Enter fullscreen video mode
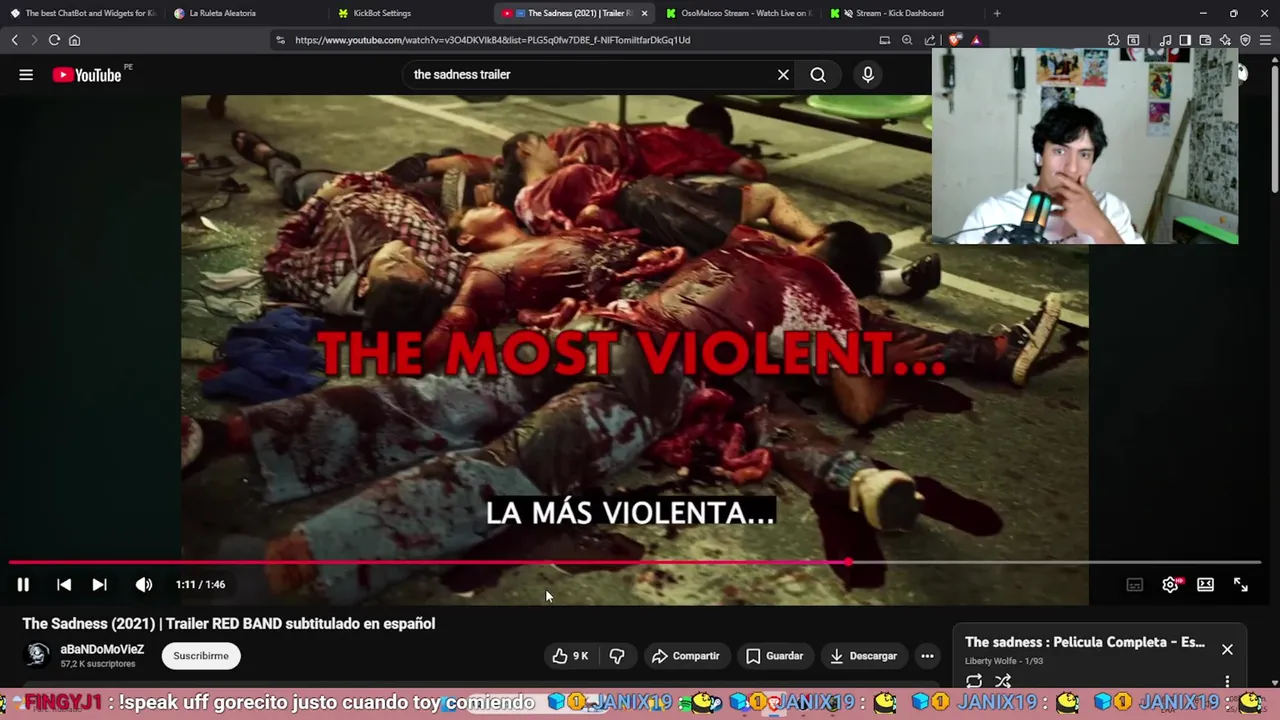 1241,585
